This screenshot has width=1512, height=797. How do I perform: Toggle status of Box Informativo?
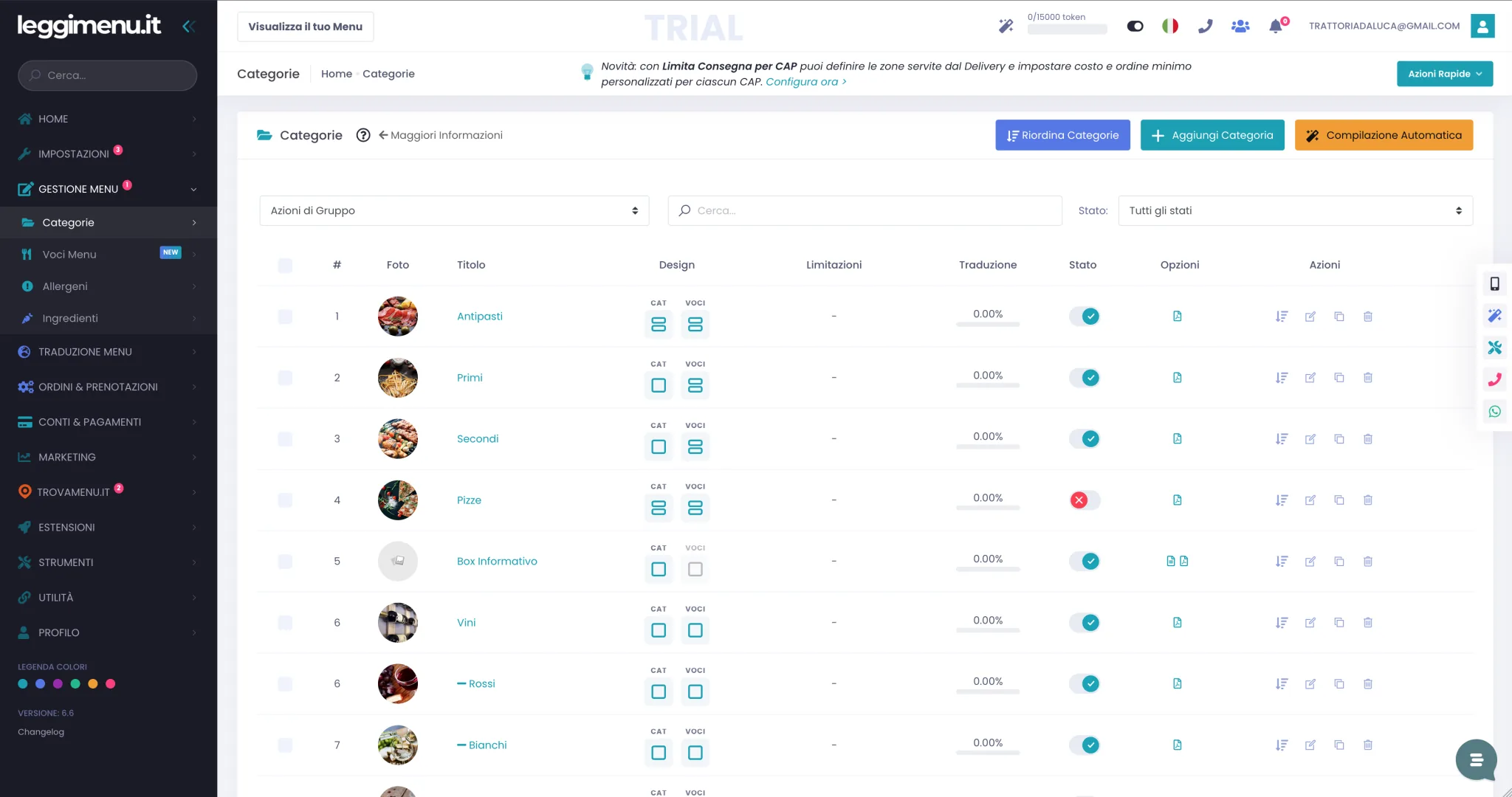tap(1085, 562)
